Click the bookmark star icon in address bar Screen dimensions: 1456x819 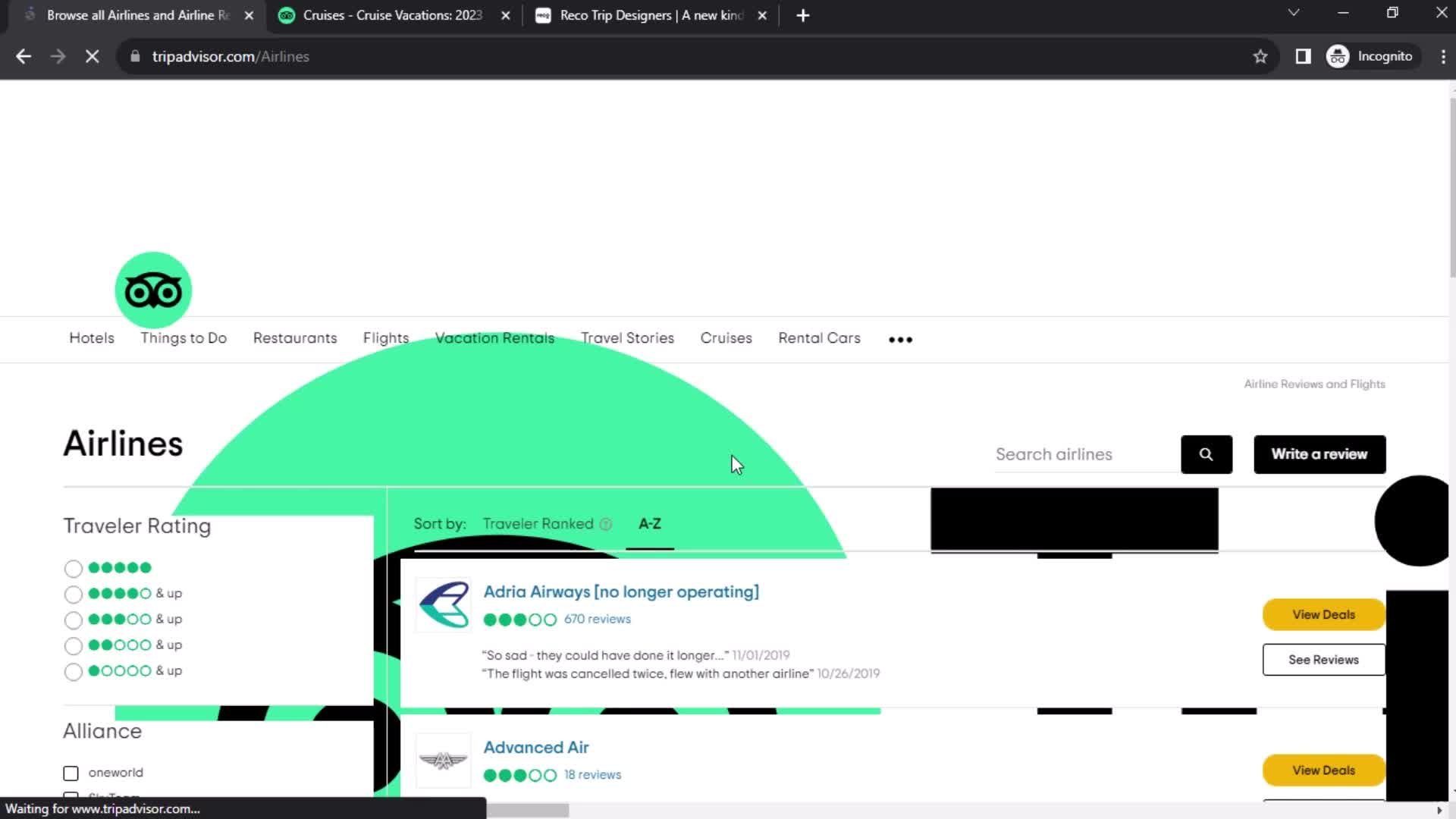pyautogui.click(x=1260, y=56)
